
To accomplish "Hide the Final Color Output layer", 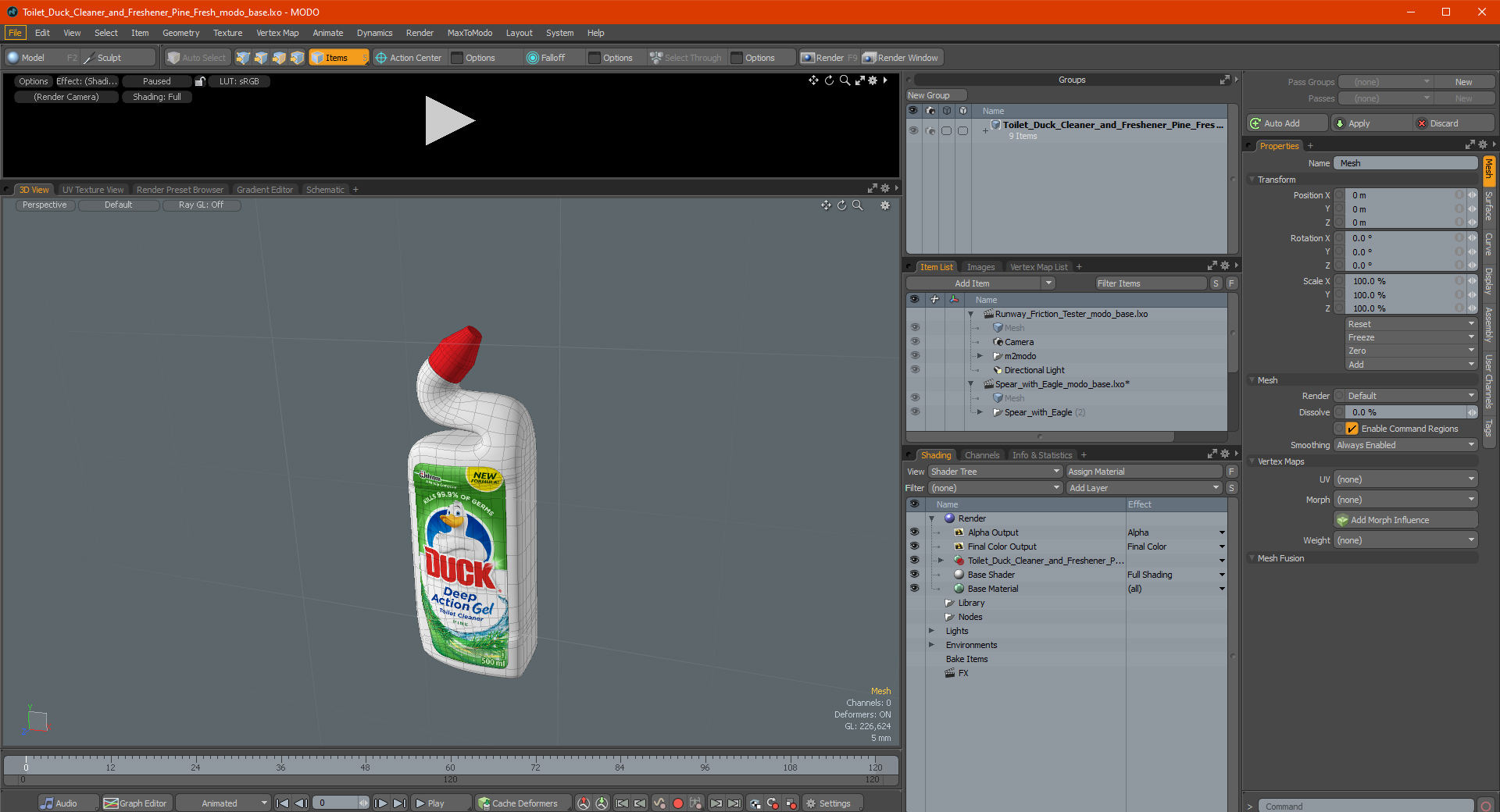I will [914, 547].
